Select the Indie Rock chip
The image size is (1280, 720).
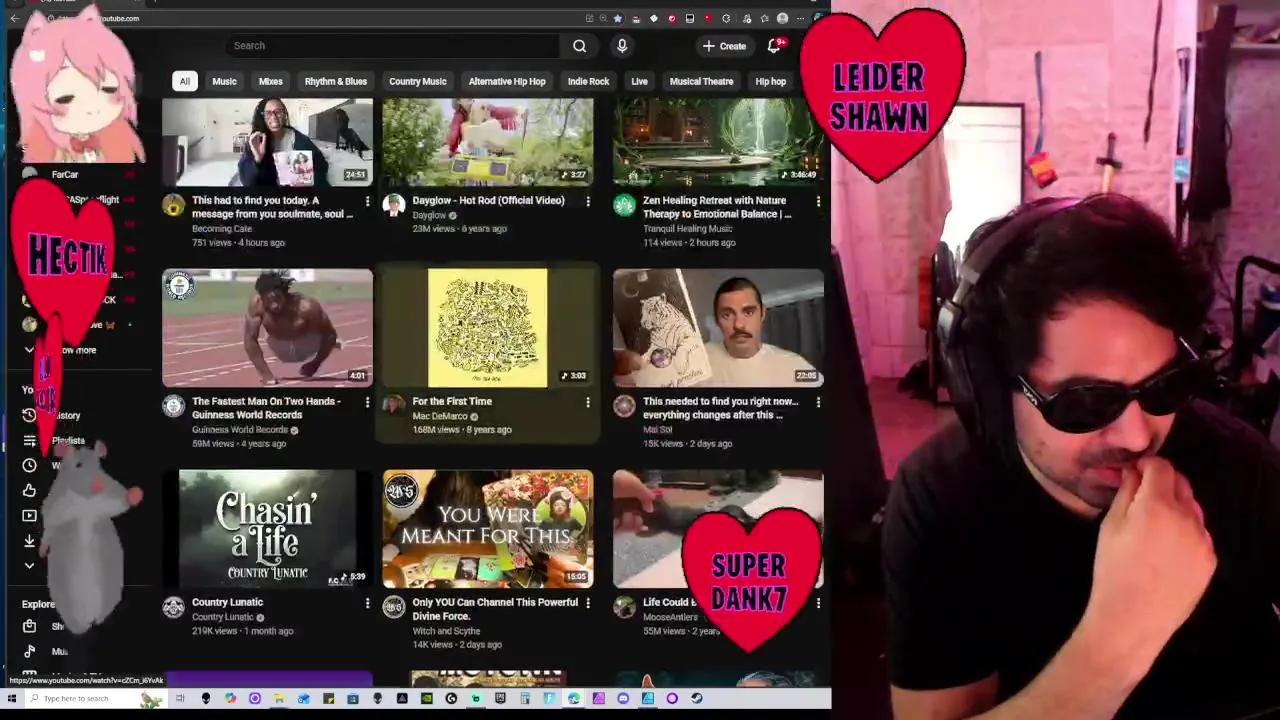pos(588,81)
